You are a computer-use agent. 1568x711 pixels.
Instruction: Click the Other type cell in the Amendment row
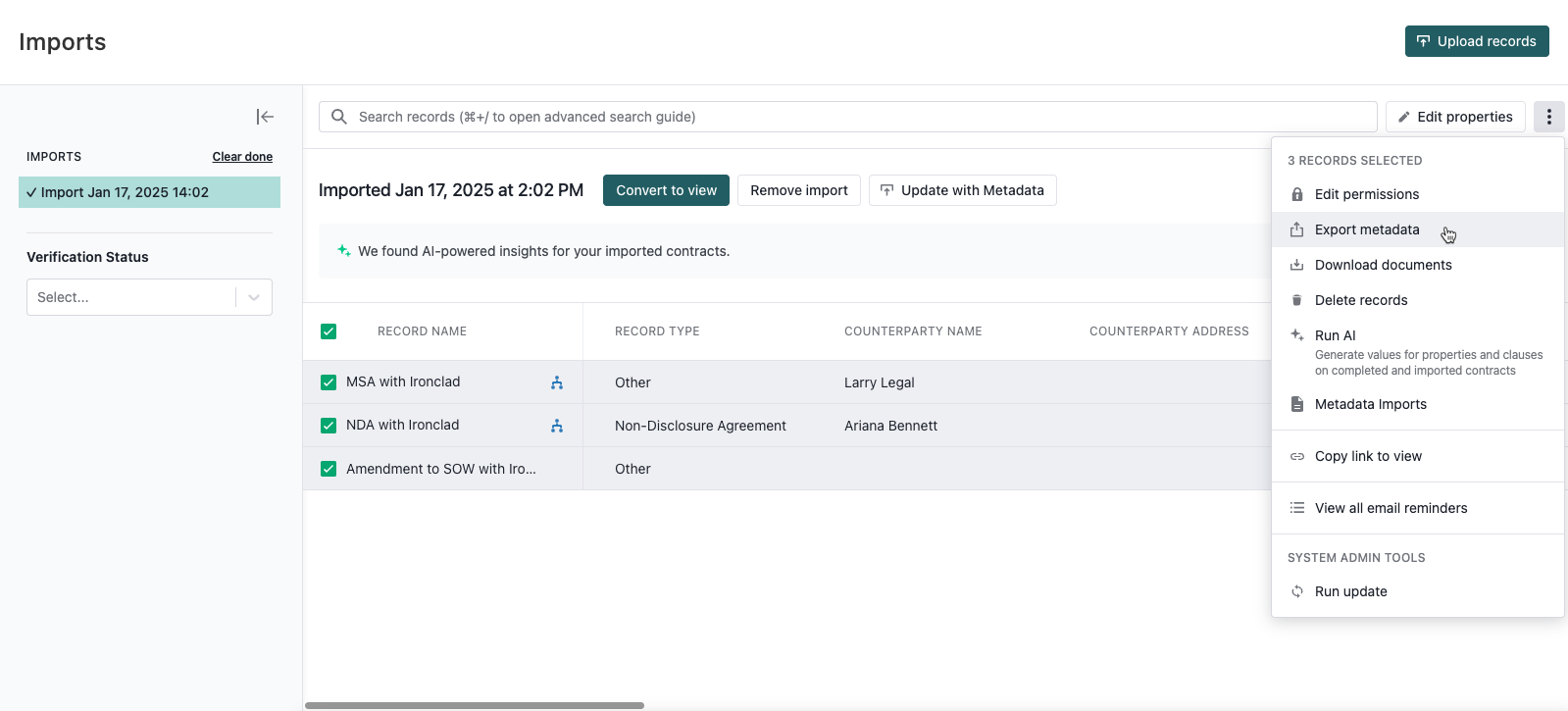pyautogui.click(x=632, y=469)
